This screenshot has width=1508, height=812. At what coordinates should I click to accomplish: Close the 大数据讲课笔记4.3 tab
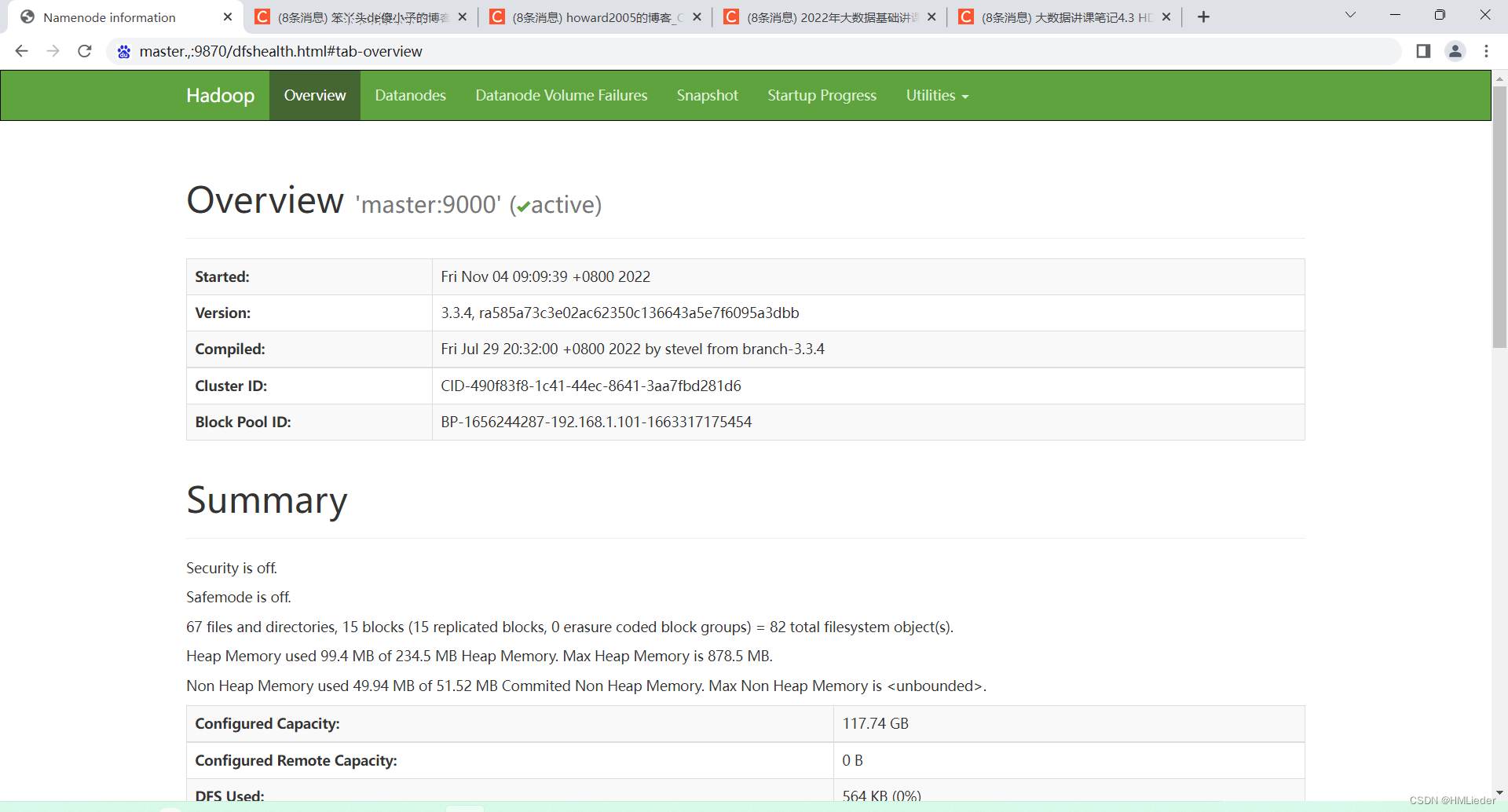click(x=1166, y=16)
